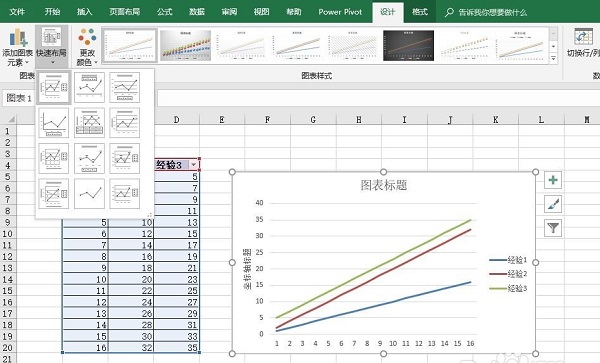The height and width of the screenshot is (363, 600).
Task: Click the 设计 chart tools tab
Action: pyautogui.click(x=388, y=12)
